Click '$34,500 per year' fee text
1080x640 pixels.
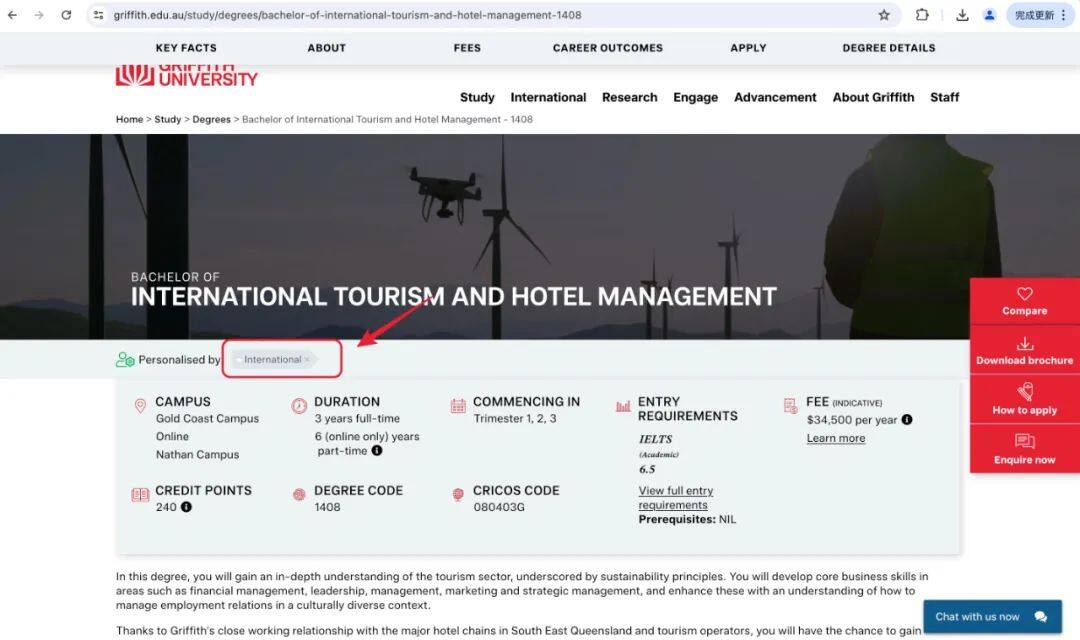pyautogui.click(x=851, y=420)
